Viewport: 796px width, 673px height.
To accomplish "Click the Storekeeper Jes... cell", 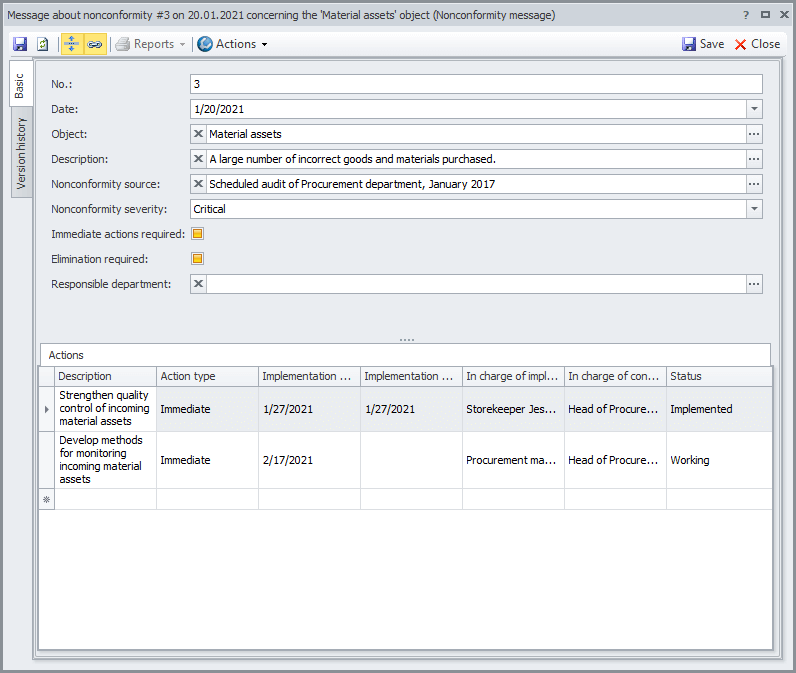I will [513, 409].
